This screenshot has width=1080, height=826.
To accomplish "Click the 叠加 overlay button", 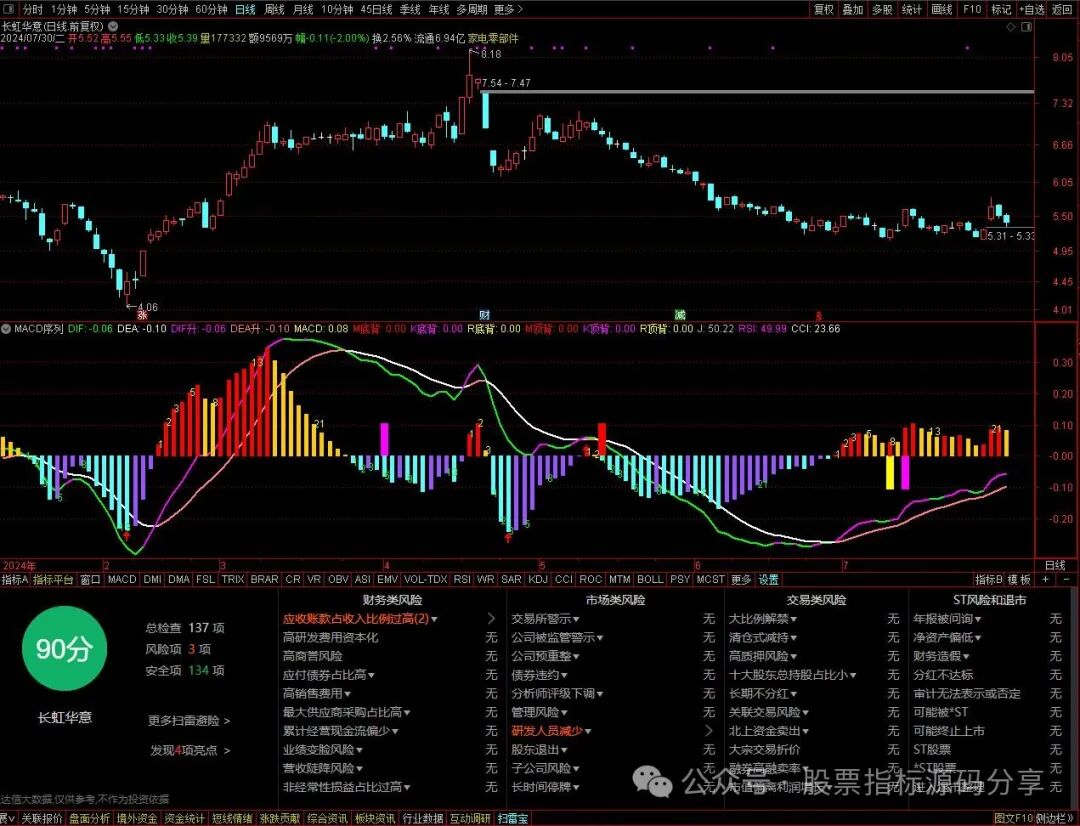I will [853, 9].
